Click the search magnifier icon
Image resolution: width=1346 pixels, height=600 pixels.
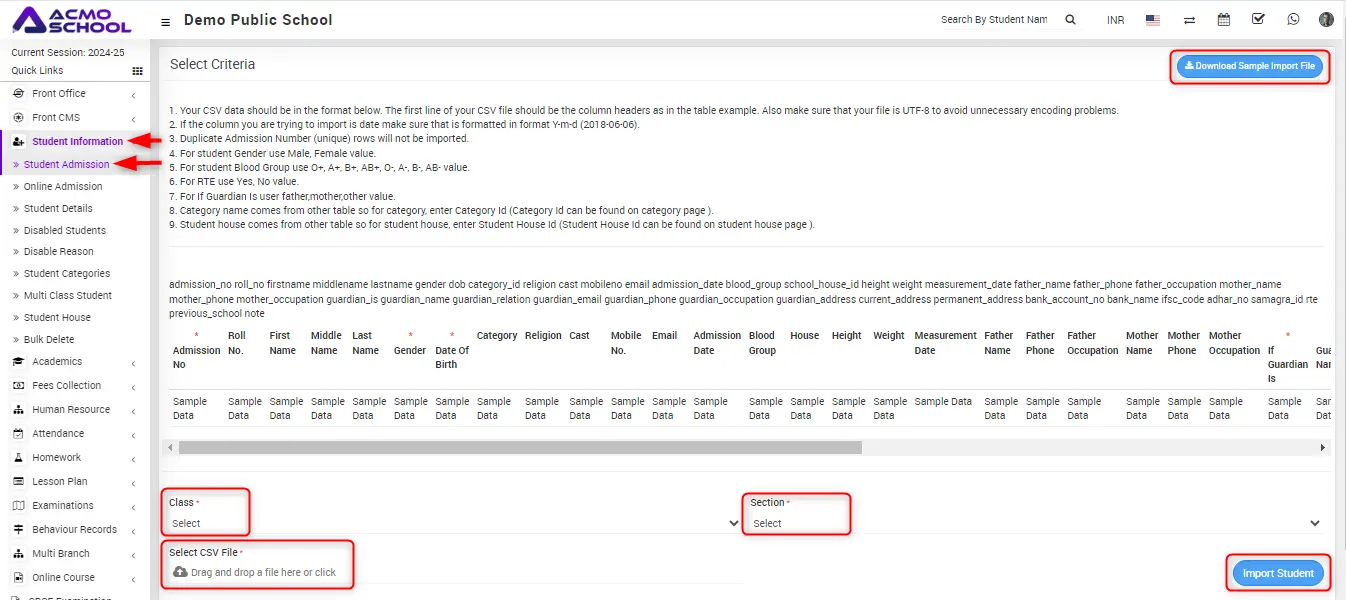click(x=1070, y=20)
